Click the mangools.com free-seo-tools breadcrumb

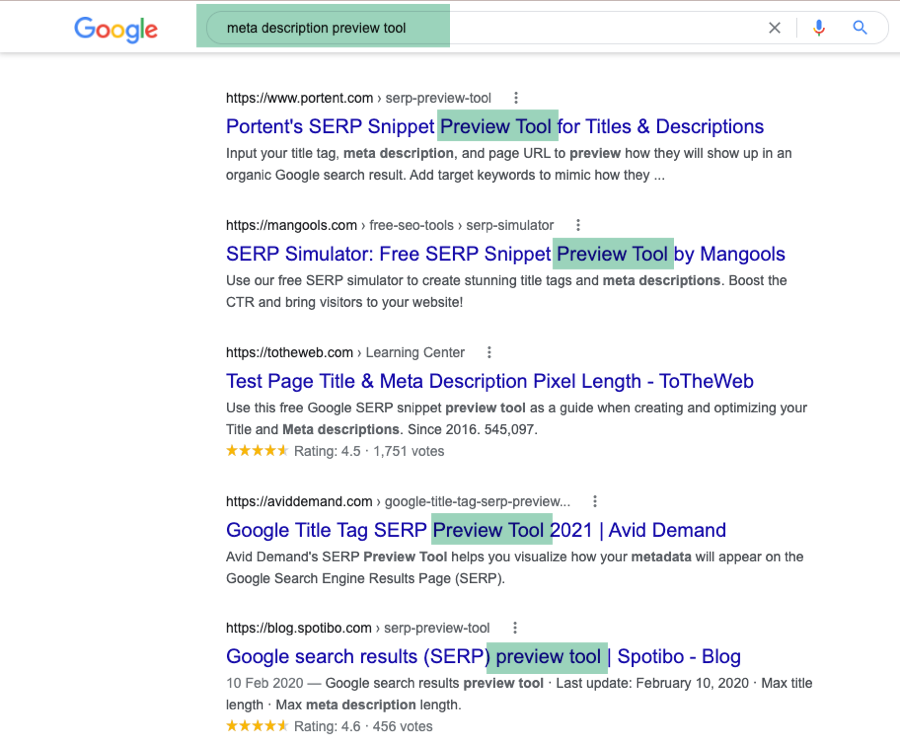[x=390, y=225]
